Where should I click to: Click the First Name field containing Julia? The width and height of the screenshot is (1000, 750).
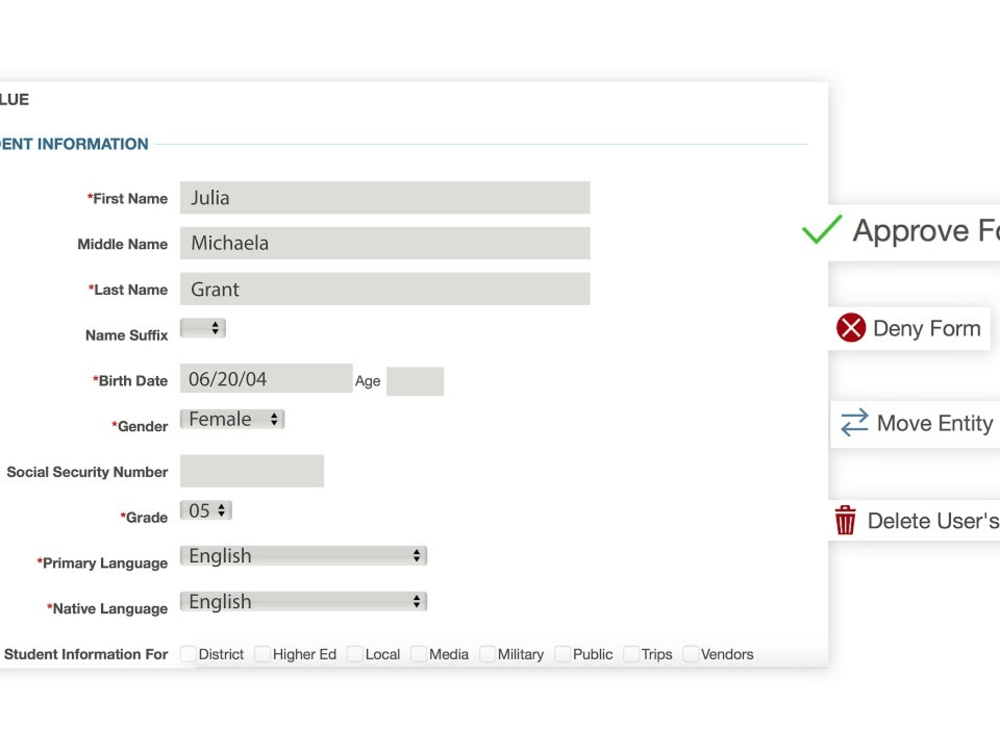pos(385,198)
